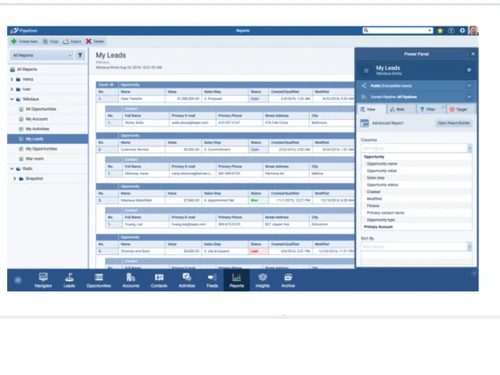Viewport: 500px width, 375px height.
Task: Click the green Won status cell
Action: (x=258, y=200)
